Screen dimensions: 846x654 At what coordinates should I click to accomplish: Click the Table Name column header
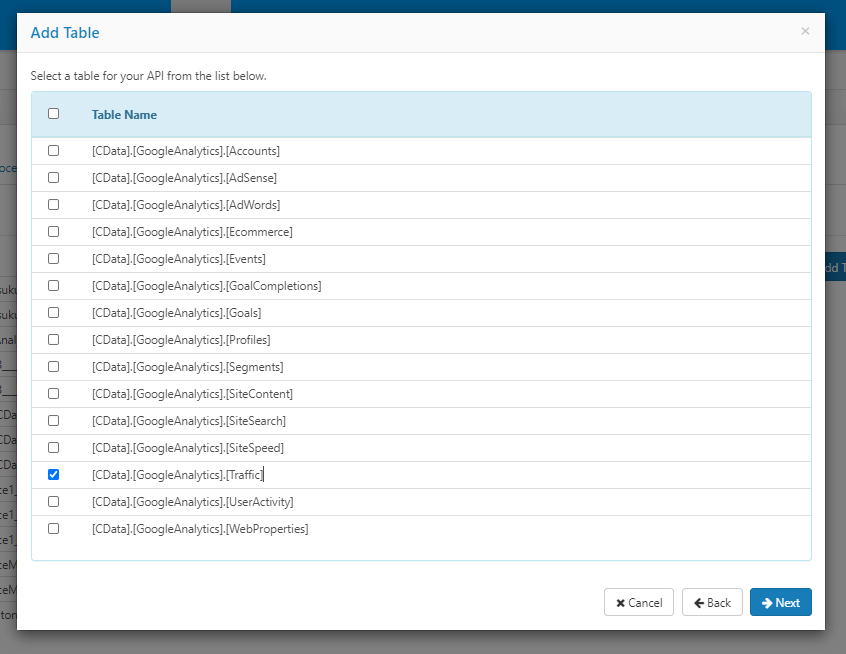click(124, 114)
